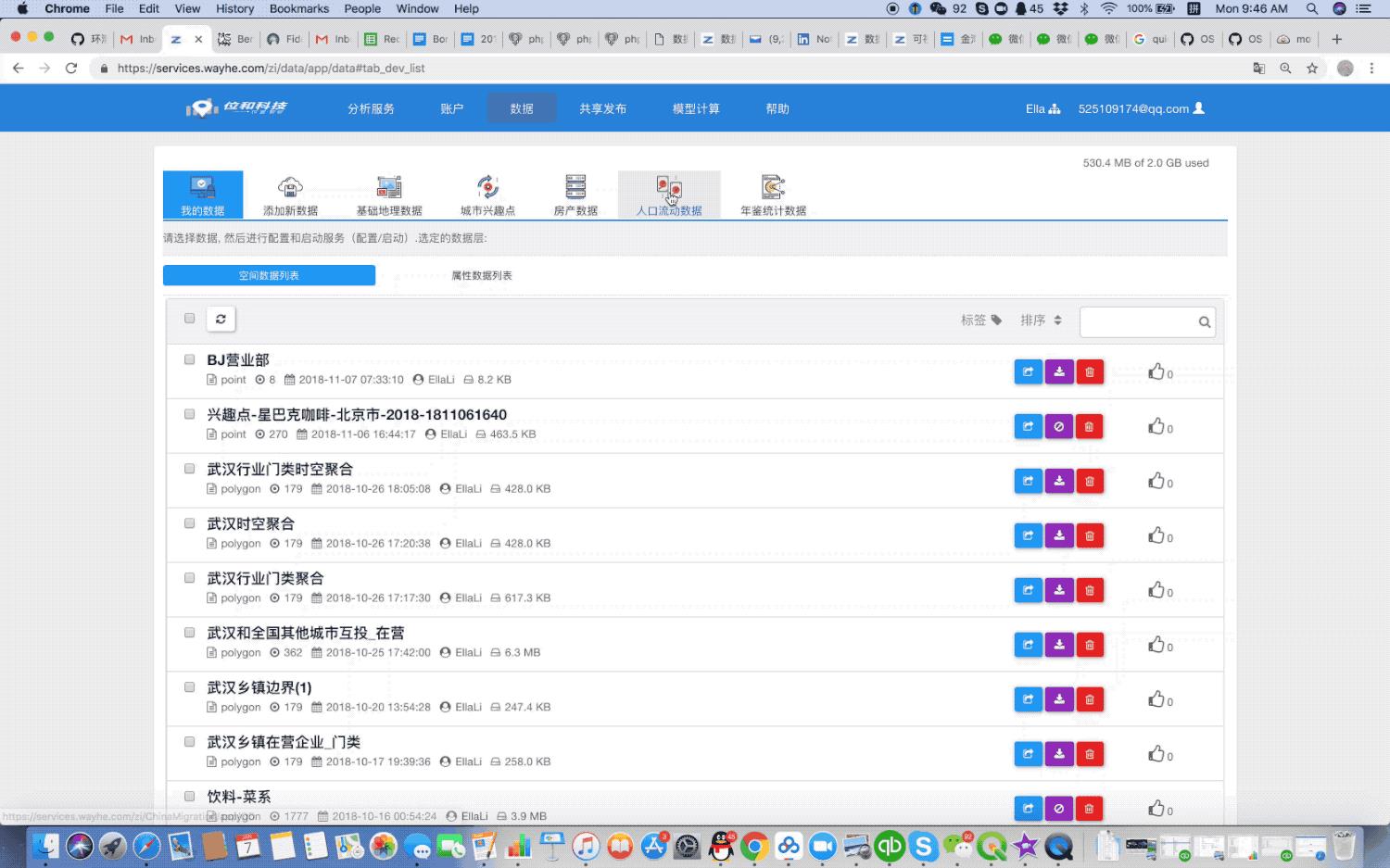This screenshot has width=1390, height=868.
Task: Delete the 饮料-菜系 dataset
Action: click(x=1090, y=810)
